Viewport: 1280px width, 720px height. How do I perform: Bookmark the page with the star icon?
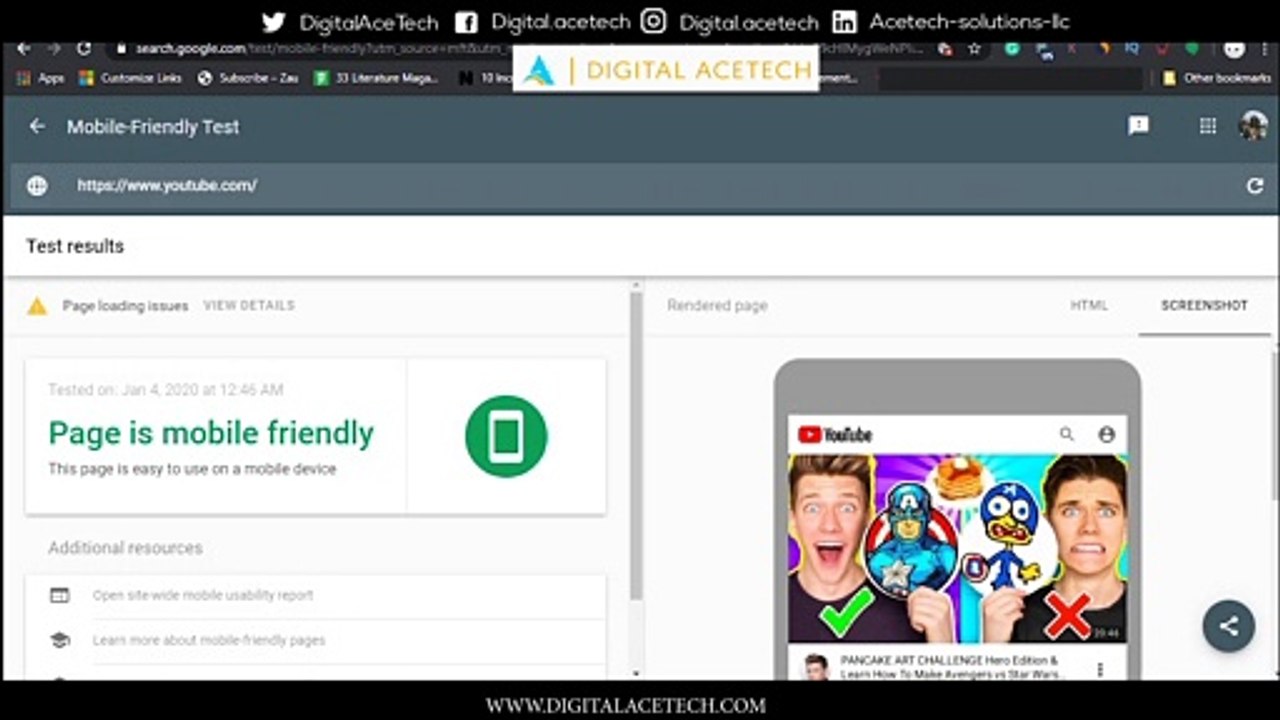pyautogui.click(x=974, y=48)
